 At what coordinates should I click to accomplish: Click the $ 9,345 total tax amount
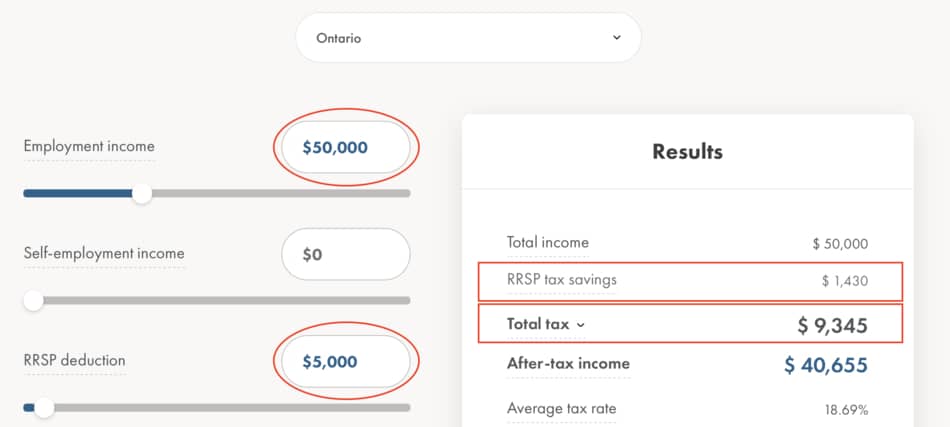click(832, 326)
